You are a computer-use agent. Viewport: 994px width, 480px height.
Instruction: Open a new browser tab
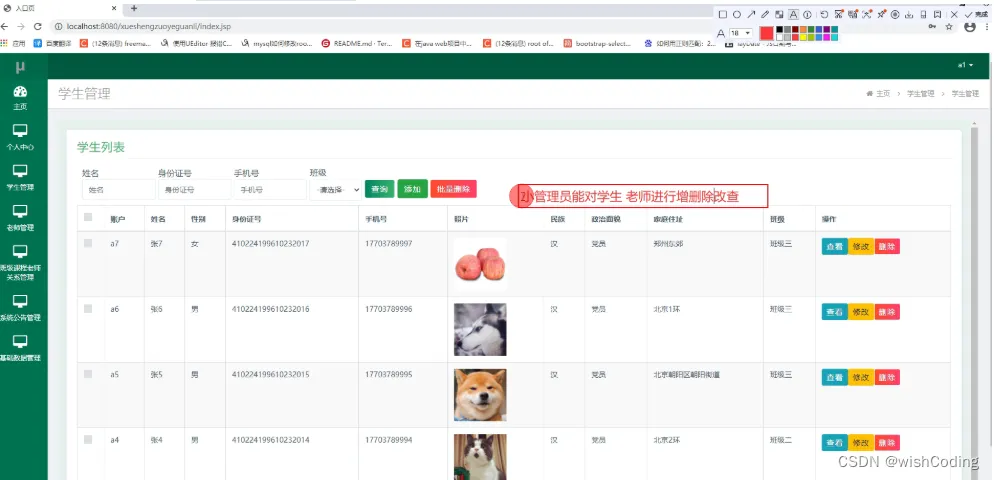coord(134,8)
